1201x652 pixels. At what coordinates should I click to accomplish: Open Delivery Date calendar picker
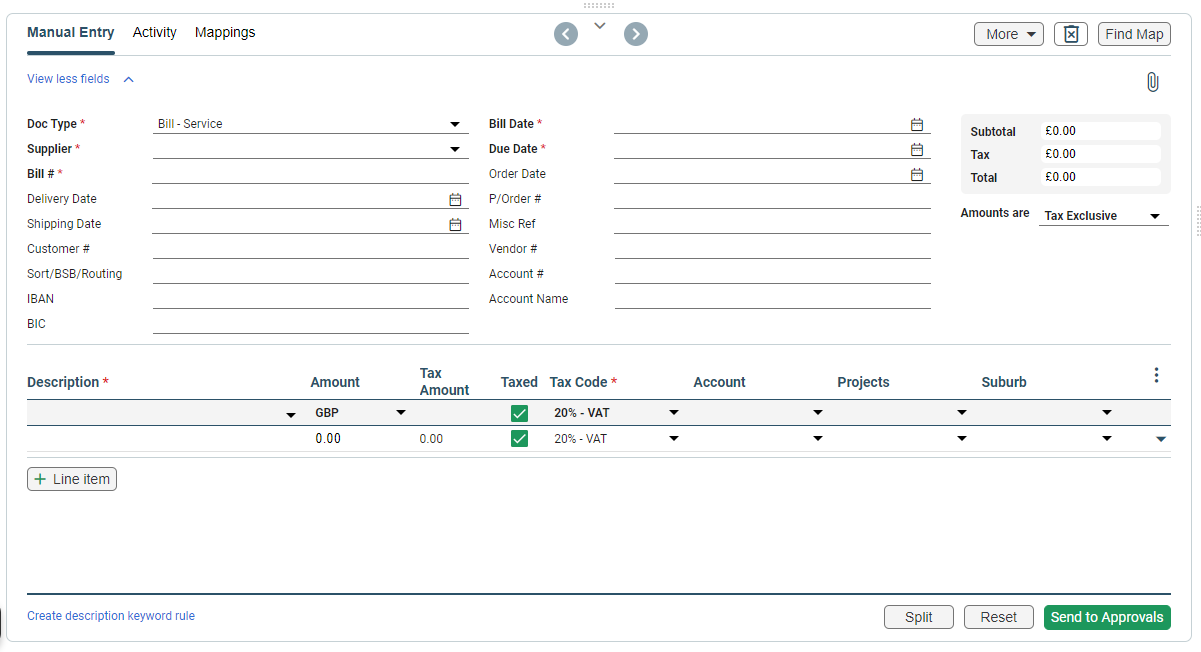455,199
